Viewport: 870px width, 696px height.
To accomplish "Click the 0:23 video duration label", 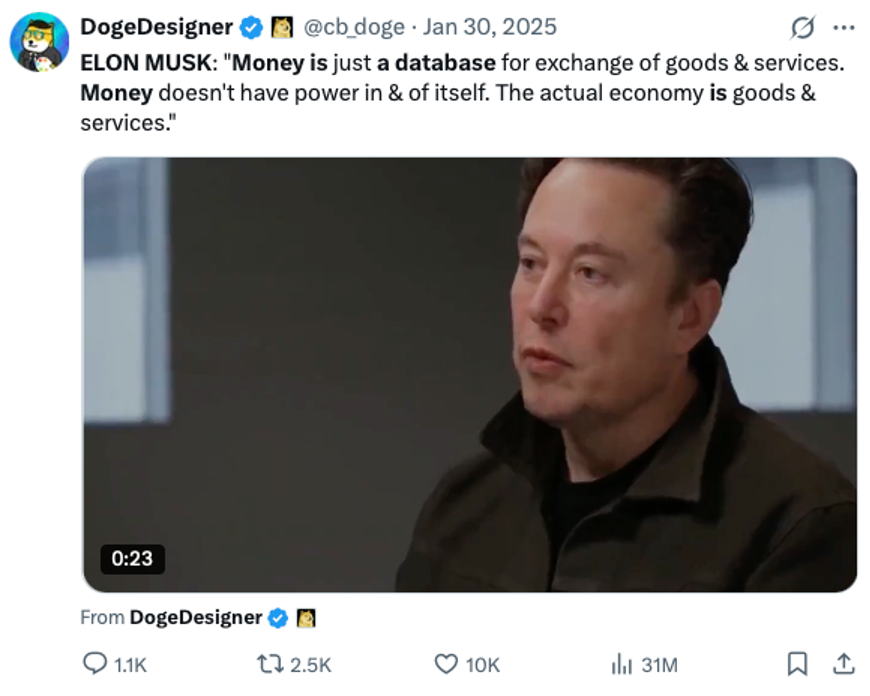I will tap(132, 558).
